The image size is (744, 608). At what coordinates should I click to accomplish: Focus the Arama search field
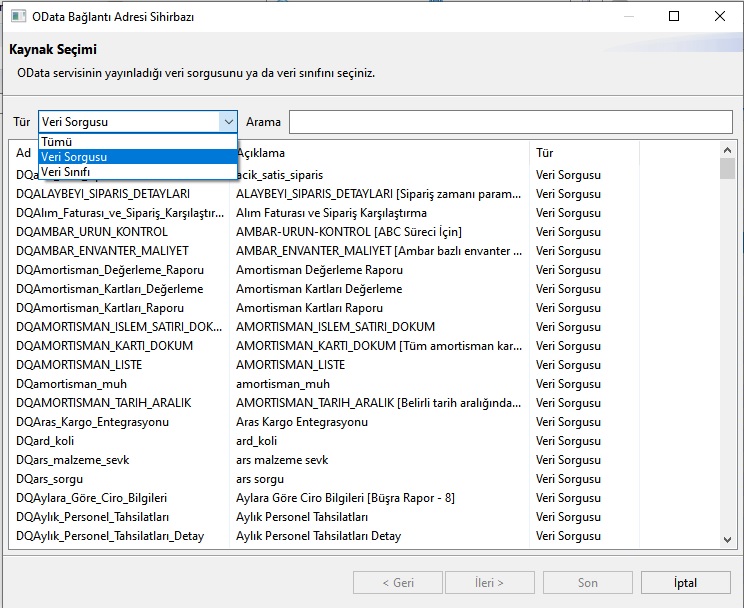click(x=511, y=122)
